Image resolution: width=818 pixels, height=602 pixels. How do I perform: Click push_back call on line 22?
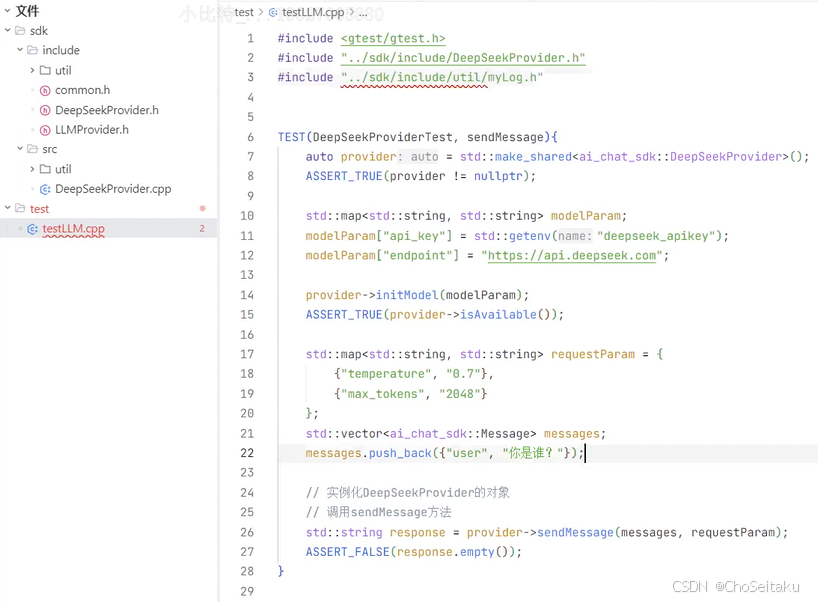tap(400, 453)
